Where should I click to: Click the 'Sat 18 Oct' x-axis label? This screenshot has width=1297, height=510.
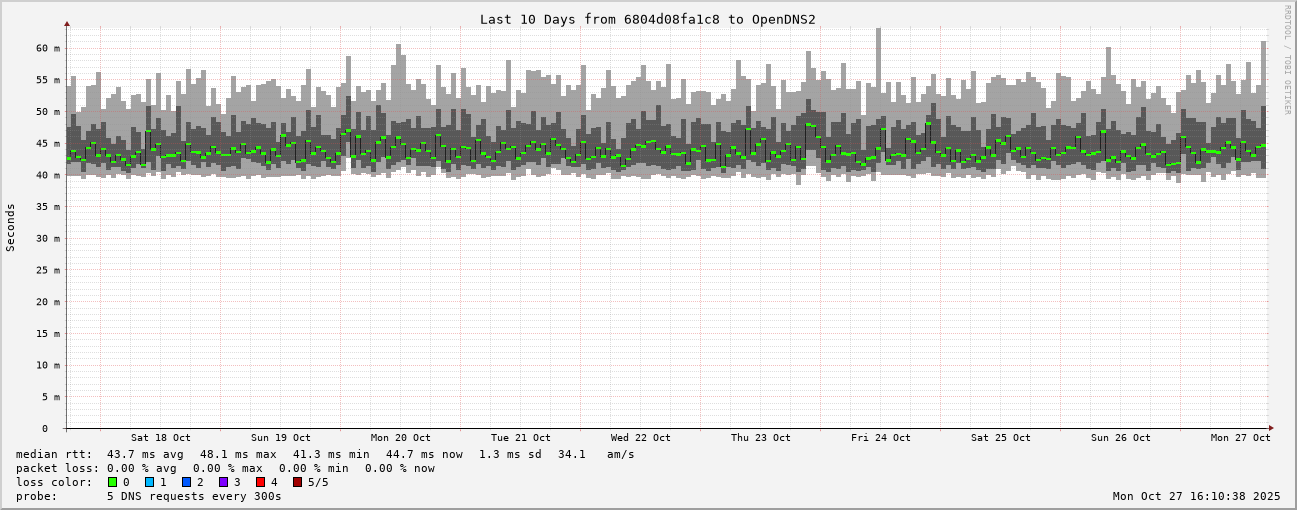tap(160, 438)
